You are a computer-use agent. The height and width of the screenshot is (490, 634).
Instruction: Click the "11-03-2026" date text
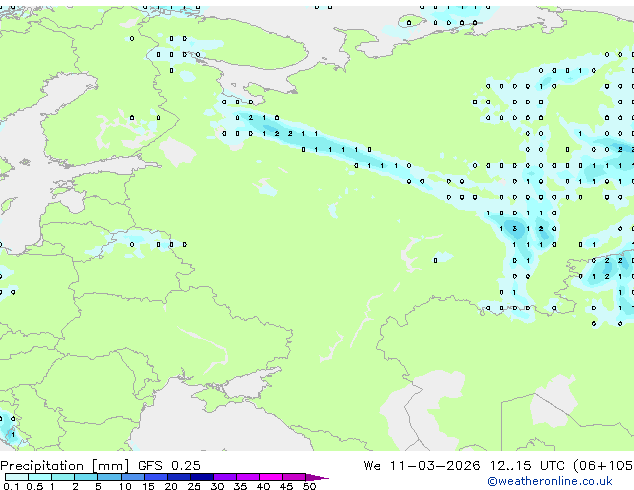point(435,465)
